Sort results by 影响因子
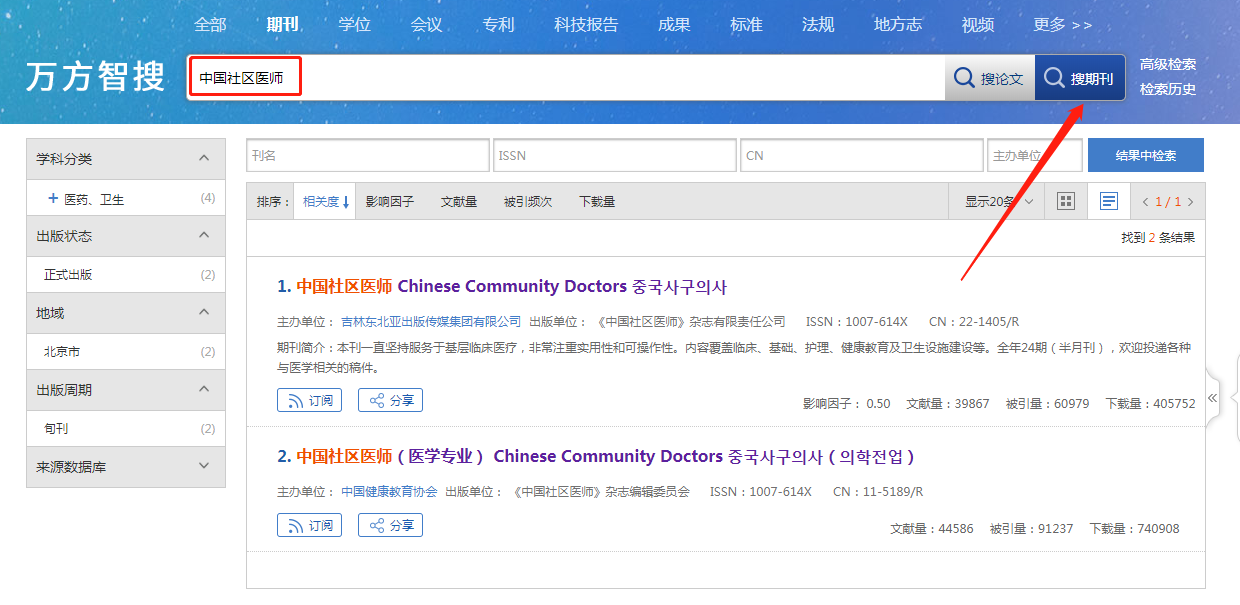Viewport: 1240px width, 605px height. pos(389,202)
